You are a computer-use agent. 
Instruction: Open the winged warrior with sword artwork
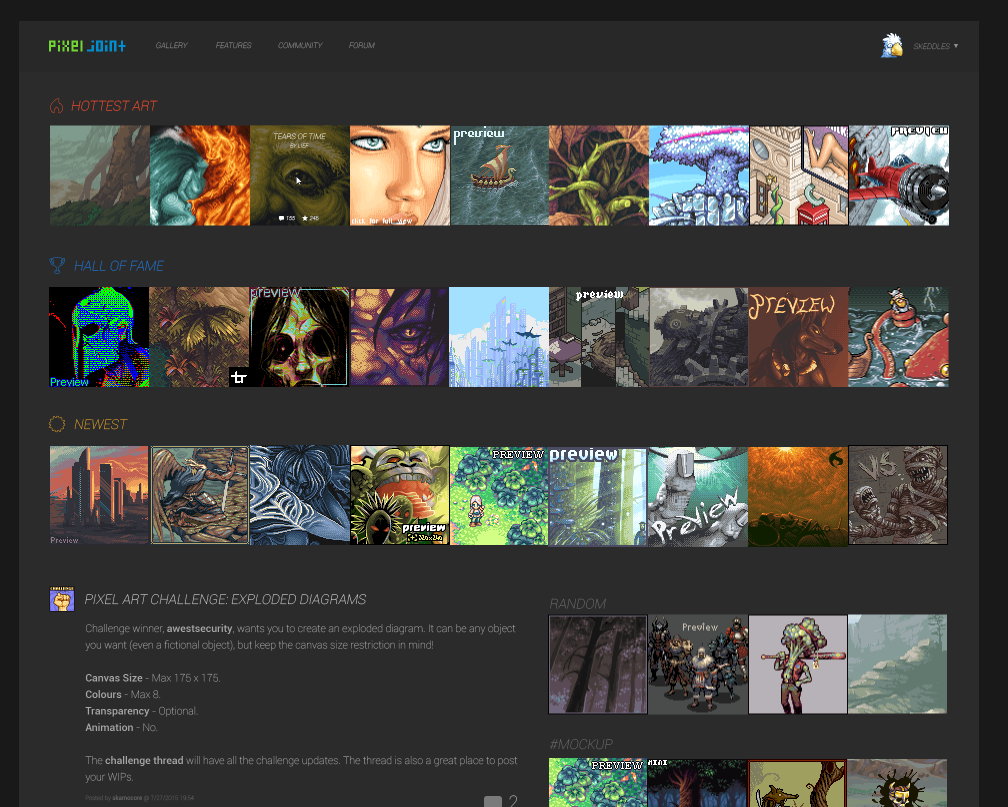click(x=199, y=495)
